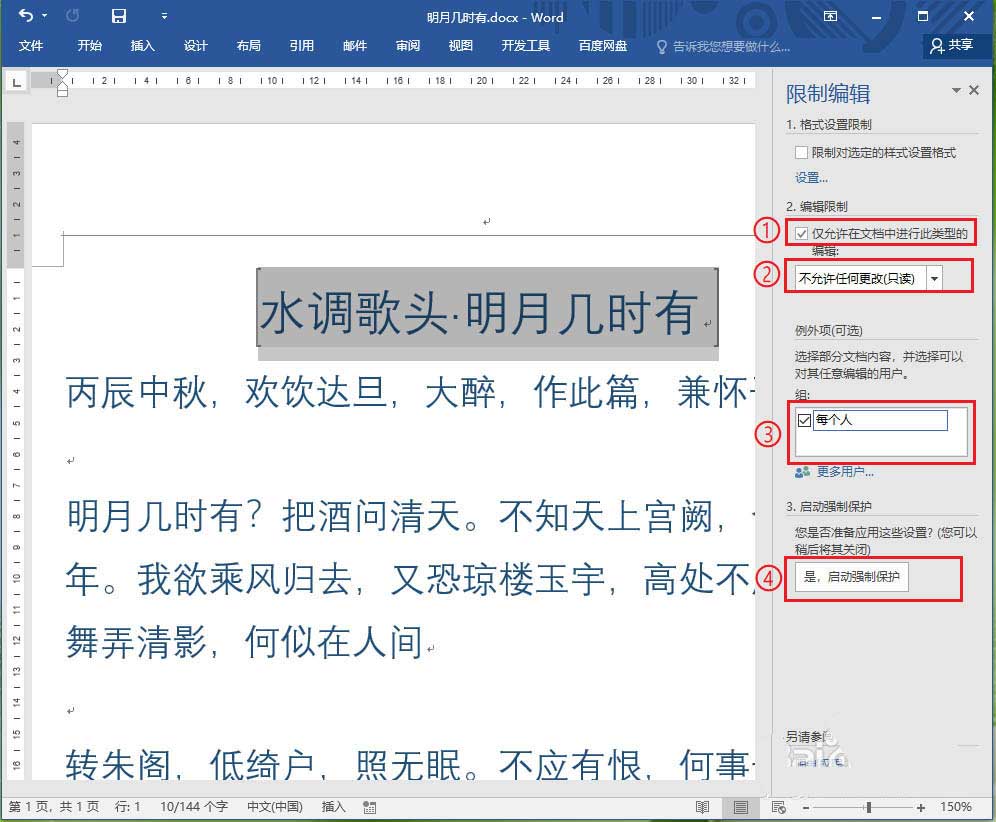Click the line starting 转朱阁，低绮户

click(410, 764)
